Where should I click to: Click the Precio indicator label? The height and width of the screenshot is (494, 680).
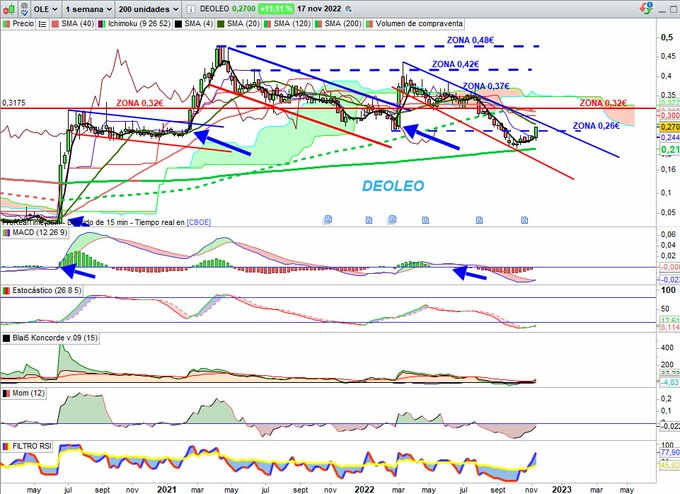(x=23, y=23)
